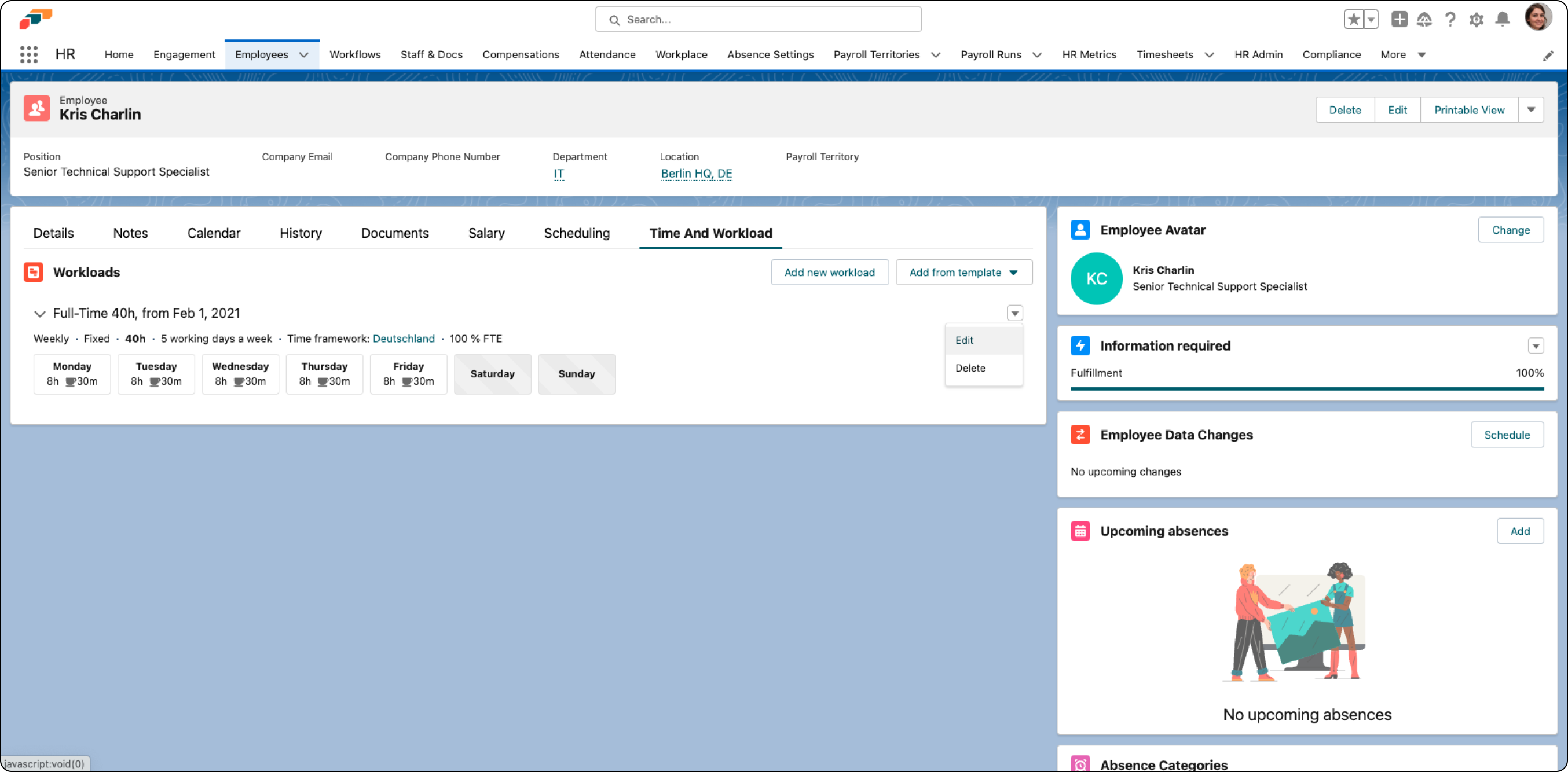Collapse the Full-Time 40h workload section

click(39, 314)
